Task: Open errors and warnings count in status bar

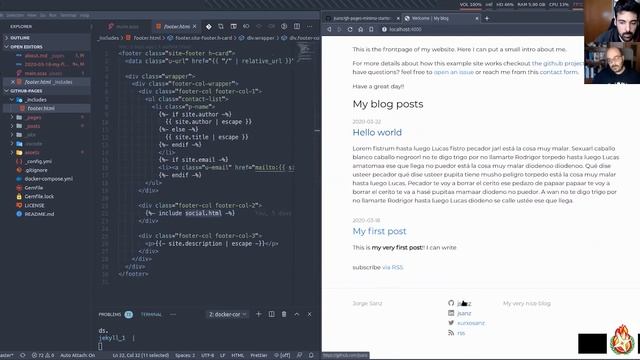Action: coord(42,356)
